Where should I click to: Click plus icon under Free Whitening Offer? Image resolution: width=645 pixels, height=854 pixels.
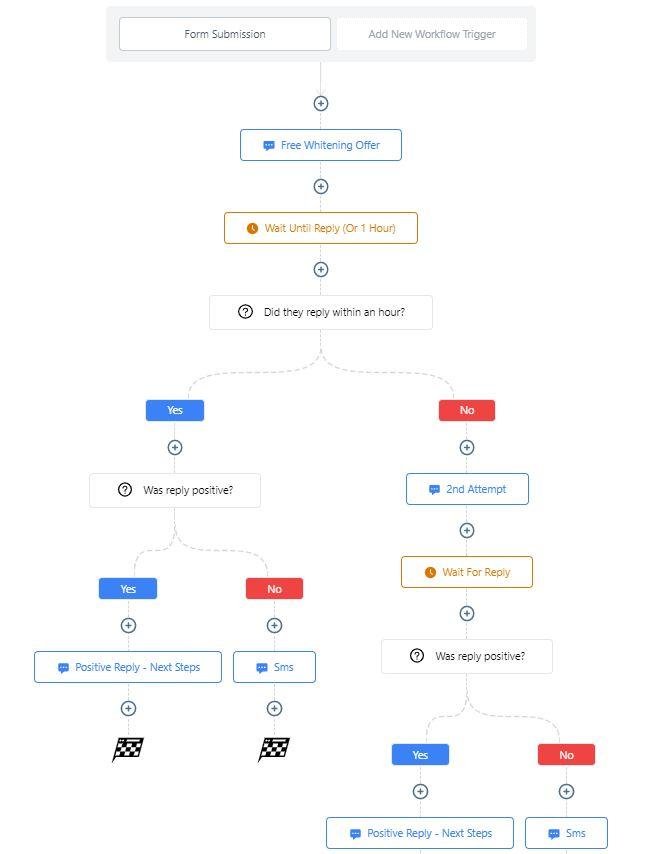321,186
